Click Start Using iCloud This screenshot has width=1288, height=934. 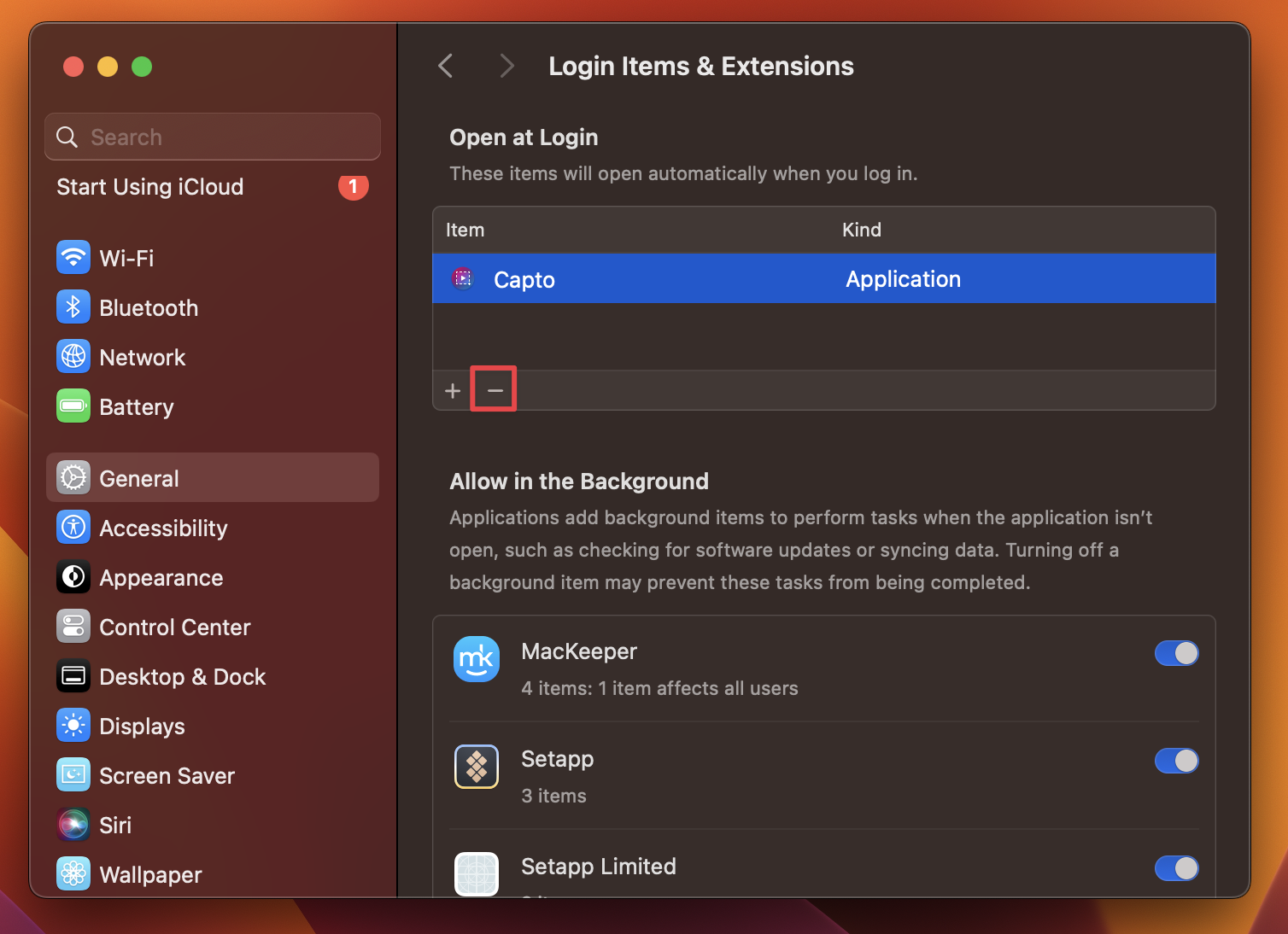(x=149, y=187)
